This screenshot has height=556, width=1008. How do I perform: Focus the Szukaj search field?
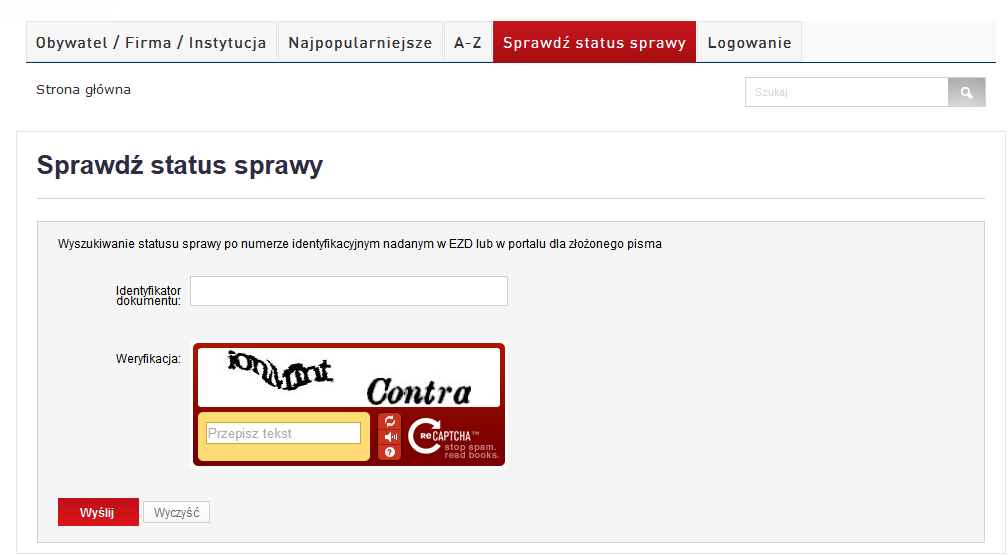click(x=846, y=92)
